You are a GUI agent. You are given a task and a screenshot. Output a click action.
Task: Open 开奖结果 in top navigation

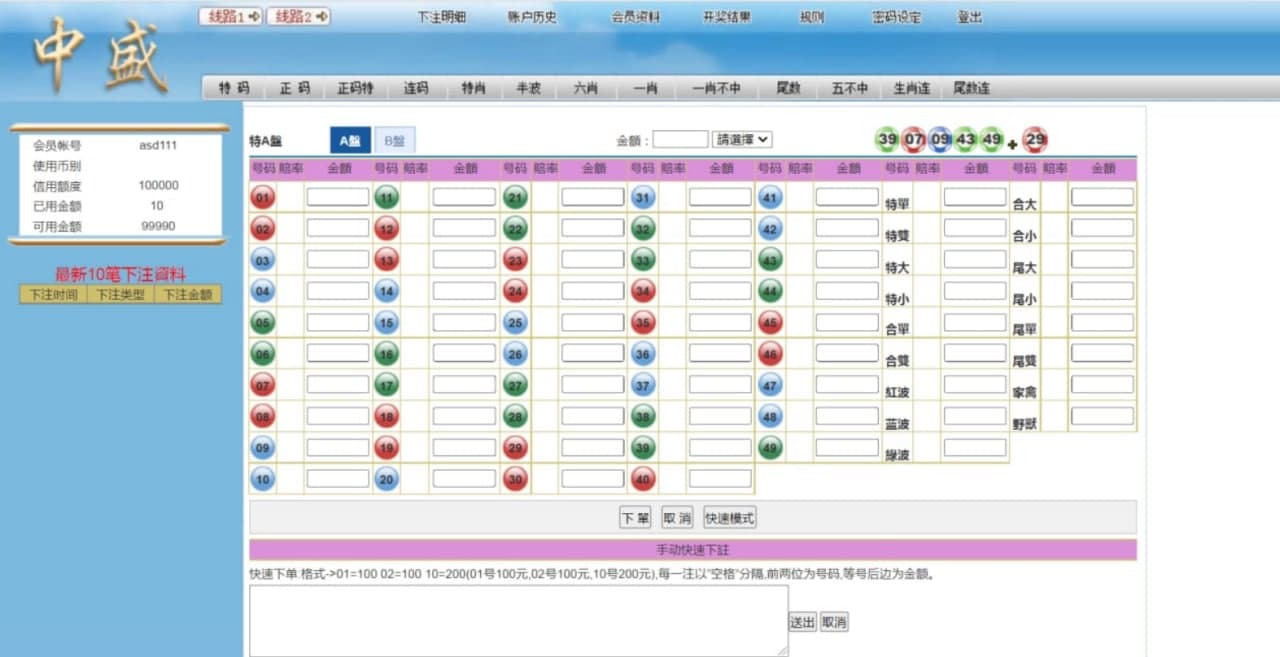coord(726,17)
